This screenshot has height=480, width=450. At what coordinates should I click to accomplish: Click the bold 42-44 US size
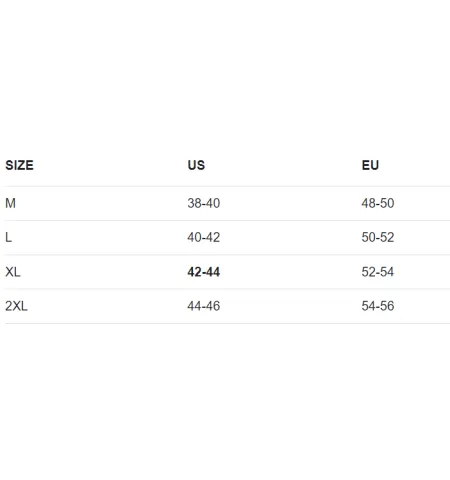pos(204,272)
